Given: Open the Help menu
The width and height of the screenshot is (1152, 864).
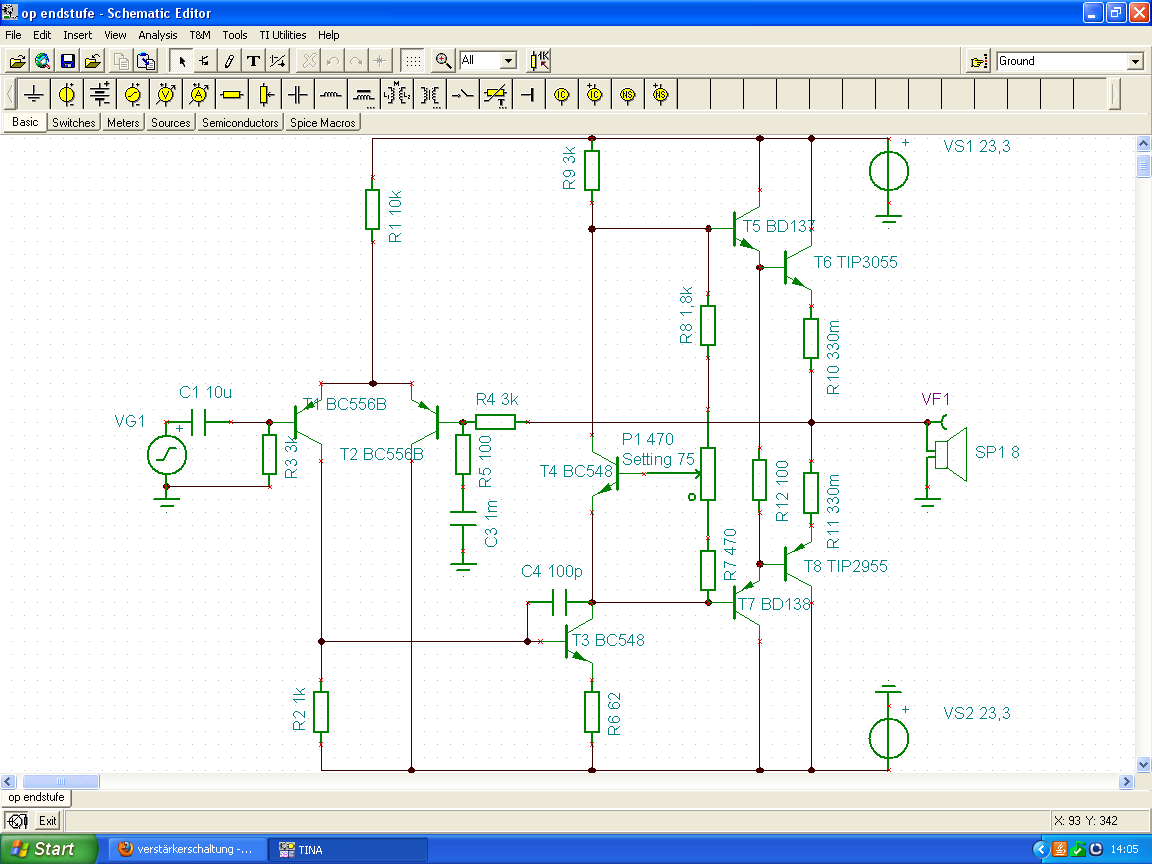Looking at the screenshot, I should [328, 35].
